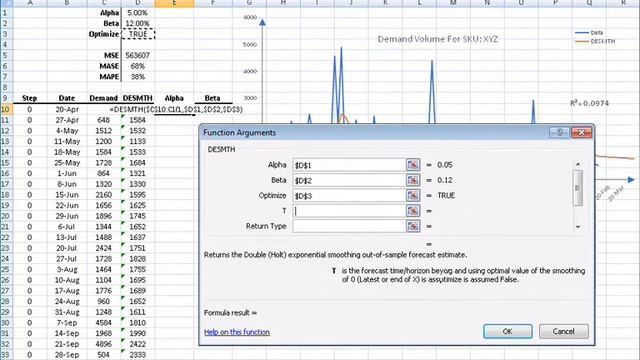Select the DESMTH column header cell
Viewport: 640px width, 360px height.
(x=138, y=98)
